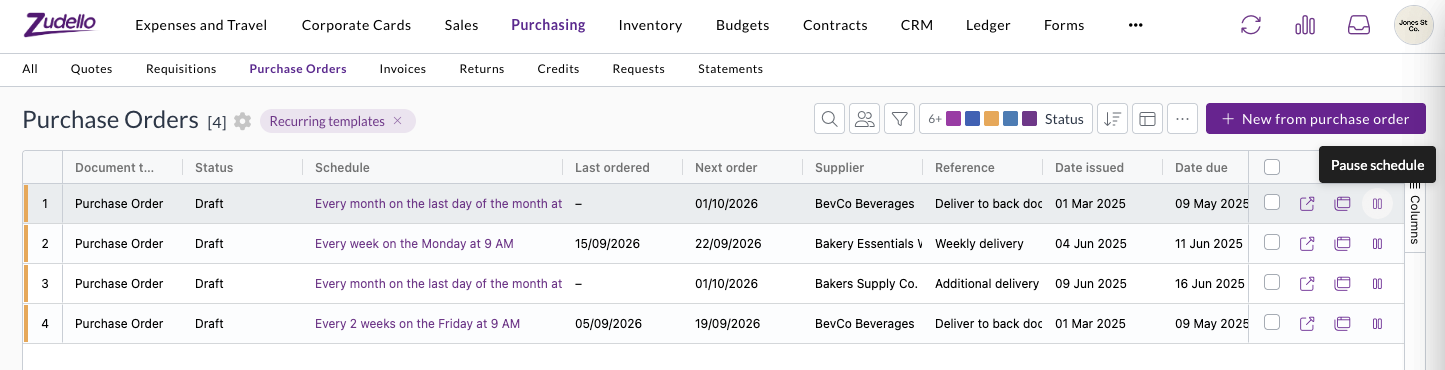
Task: Open the top navigation overflow ellipsis menu
Action: tap(1135, 25)
